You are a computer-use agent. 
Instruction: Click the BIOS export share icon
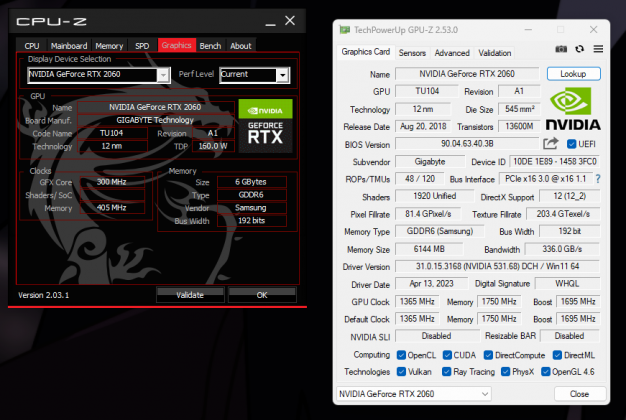[551, 144]
